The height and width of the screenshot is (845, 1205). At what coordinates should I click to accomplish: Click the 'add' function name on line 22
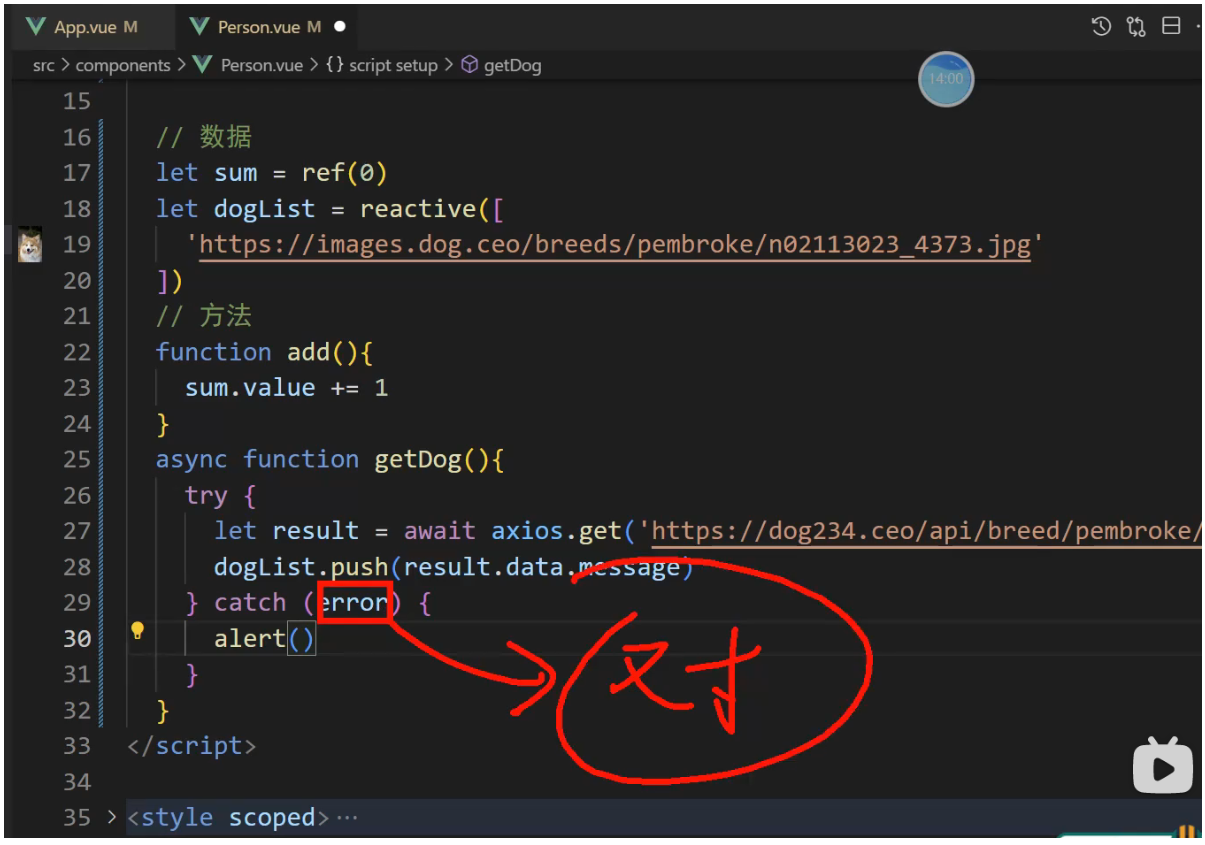coord(309,352)
